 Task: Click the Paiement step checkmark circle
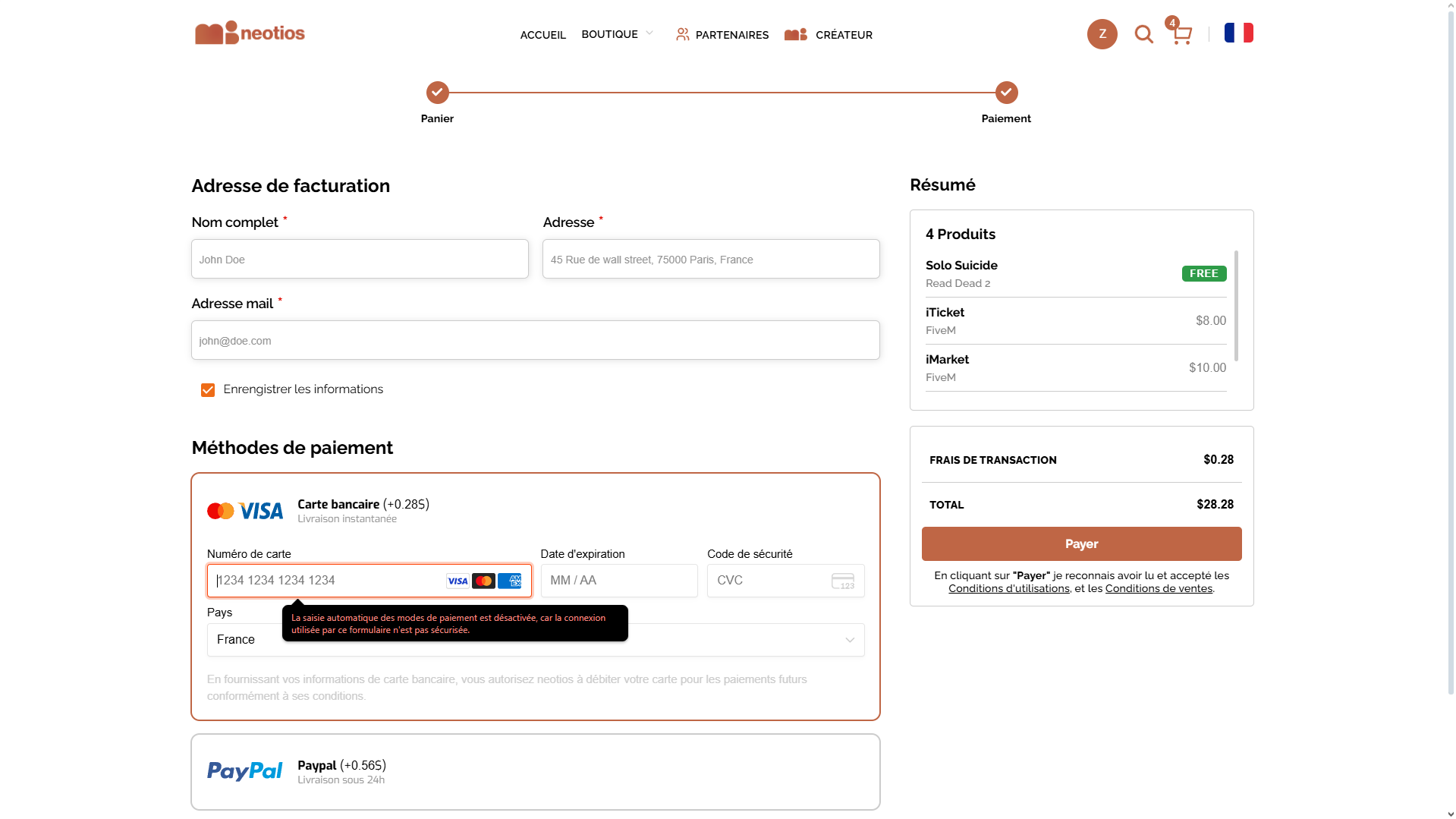point(1006,93)
